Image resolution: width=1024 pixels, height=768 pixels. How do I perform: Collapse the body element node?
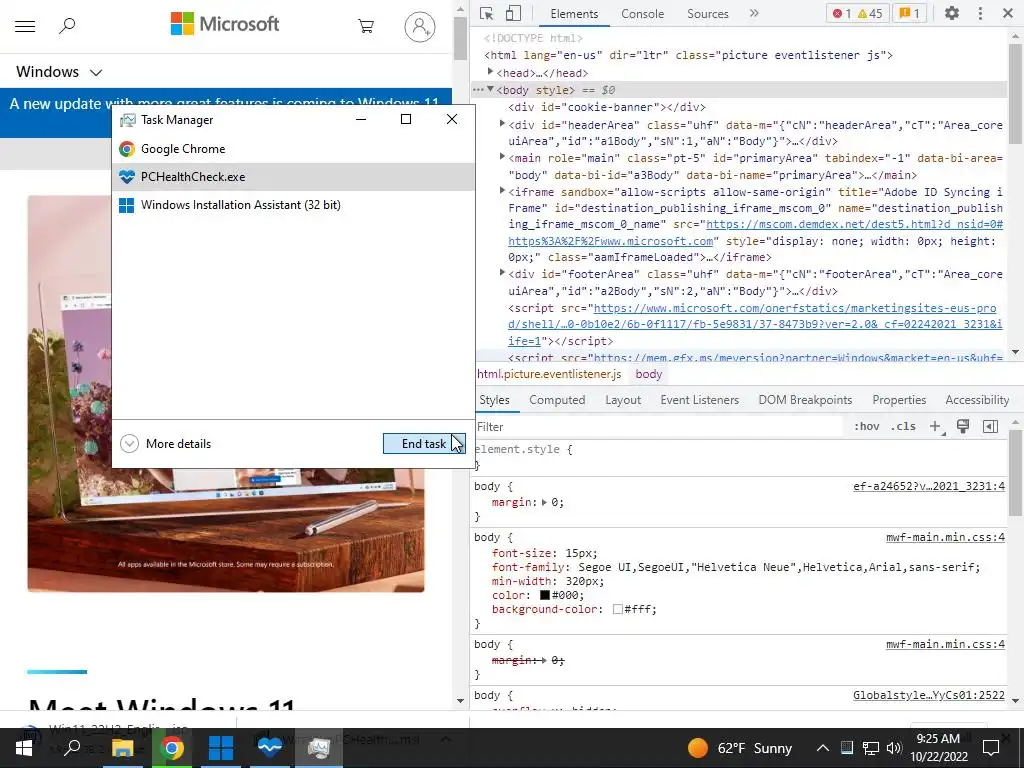490,89
